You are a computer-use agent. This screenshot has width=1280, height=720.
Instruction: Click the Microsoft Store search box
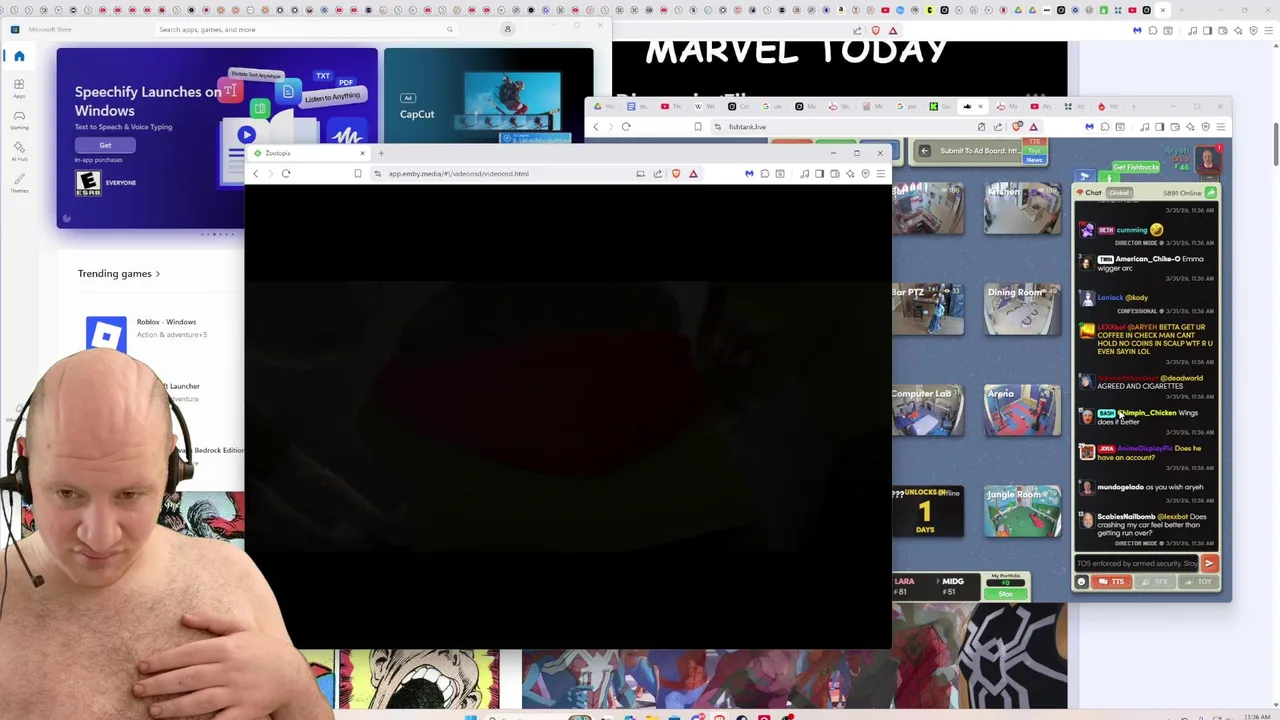pyautogui.click(x=306, y=29)
